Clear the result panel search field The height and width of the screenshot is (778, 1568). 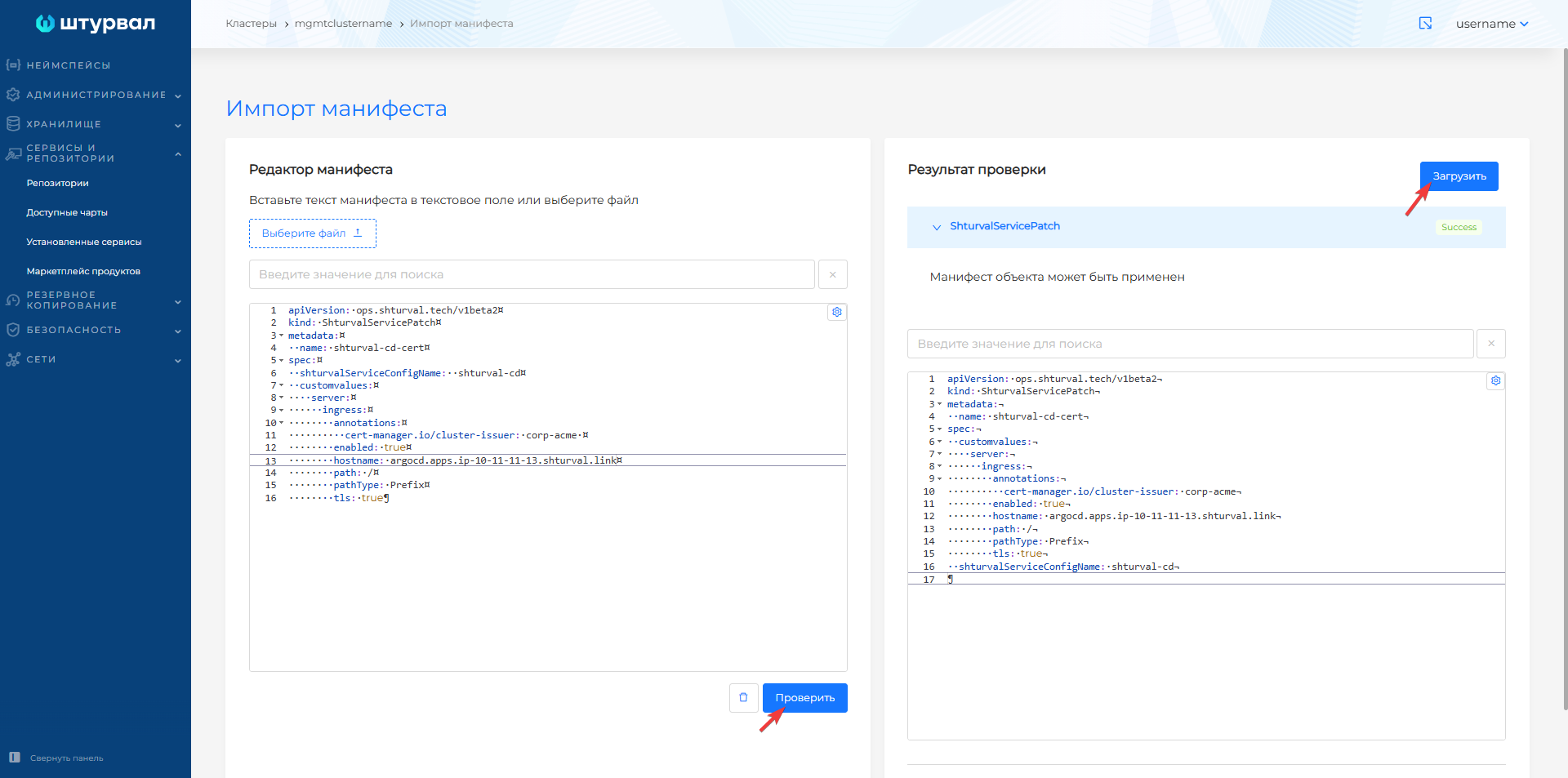pos(1491,344)
